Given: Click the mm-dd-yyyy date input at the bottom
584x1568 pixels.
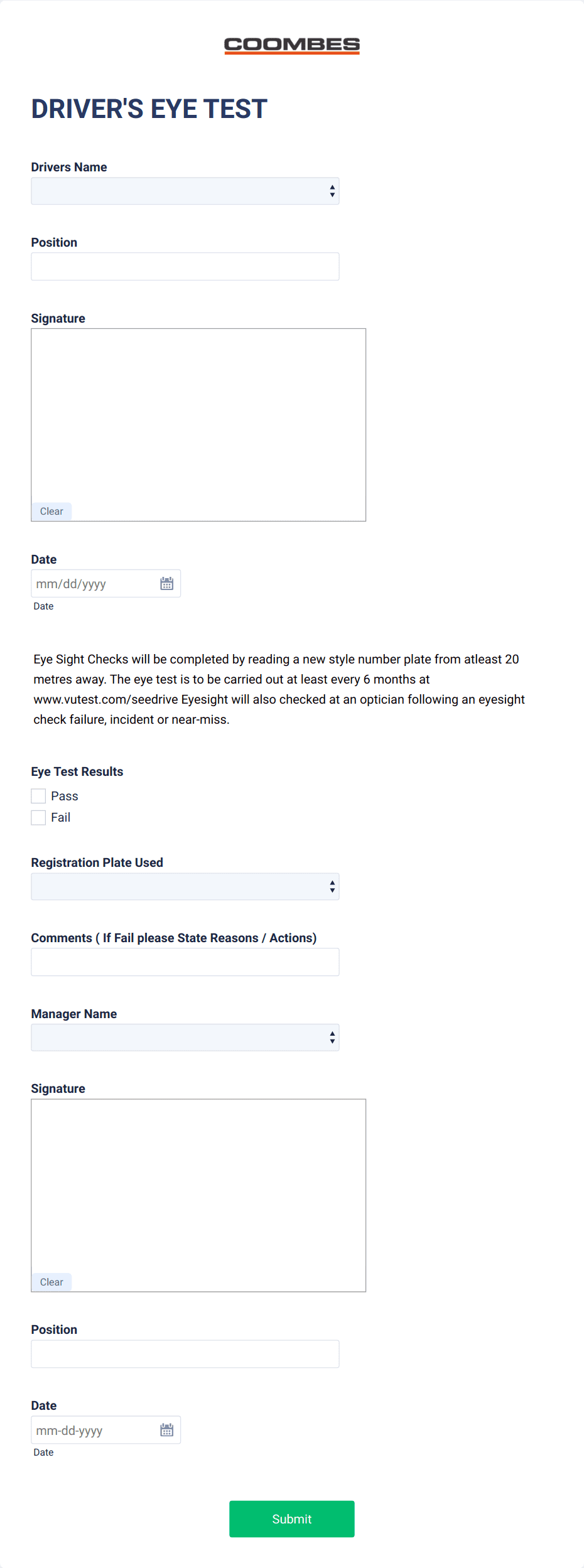Looking at the screenshot, I should 88,1429.
